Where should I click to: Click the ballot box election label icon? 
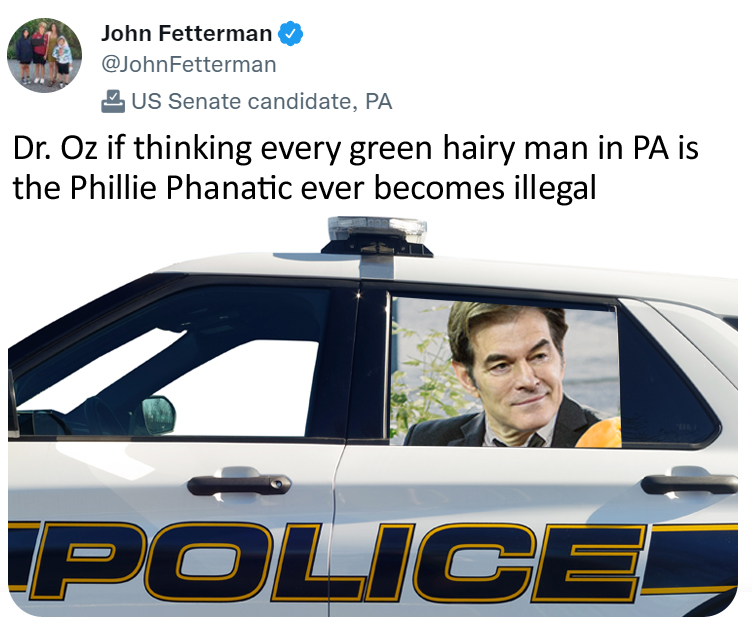click(113, 101)
